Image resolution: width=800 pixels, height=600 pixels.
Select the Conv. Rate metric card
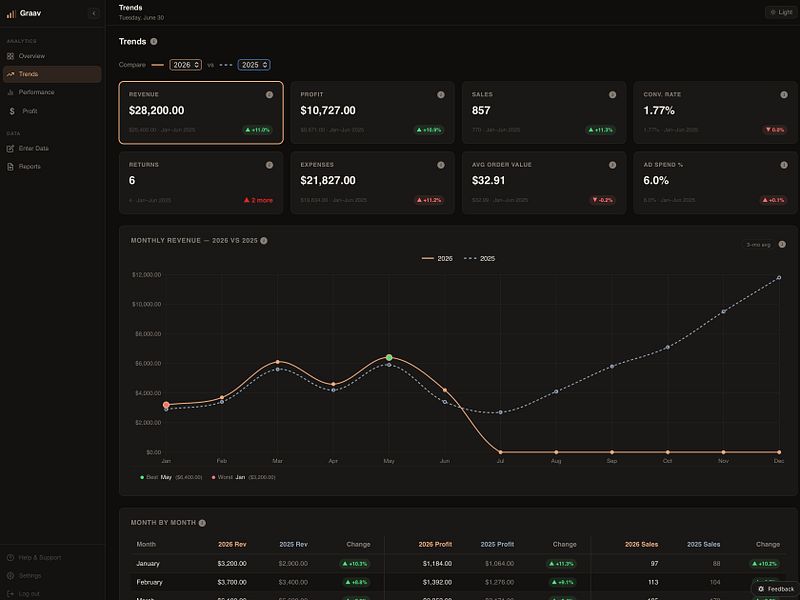[x=715, y=113]
